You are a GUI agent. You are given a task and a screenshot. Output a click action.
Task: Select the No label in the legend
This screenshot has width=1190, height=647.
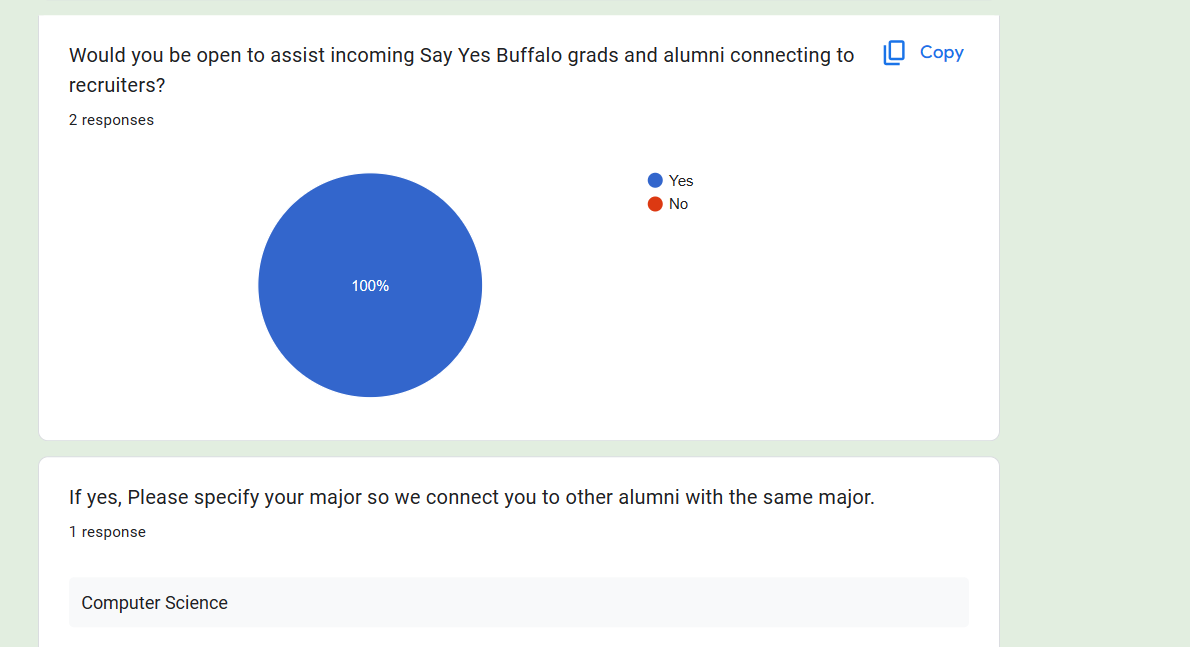click(x=680, y=204)
